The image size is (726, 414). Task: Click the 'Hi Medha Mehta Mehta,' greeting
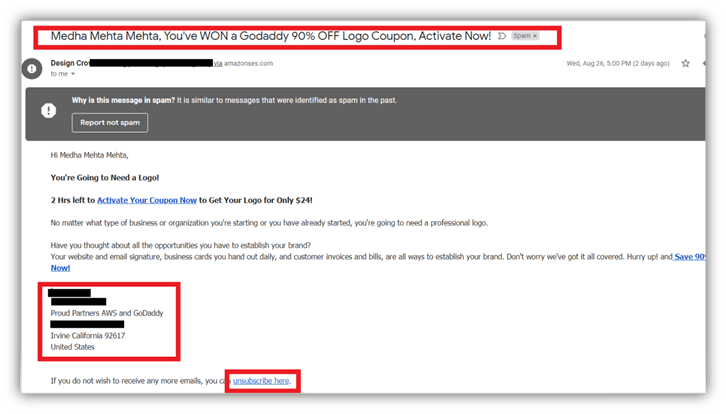(89, 155)
